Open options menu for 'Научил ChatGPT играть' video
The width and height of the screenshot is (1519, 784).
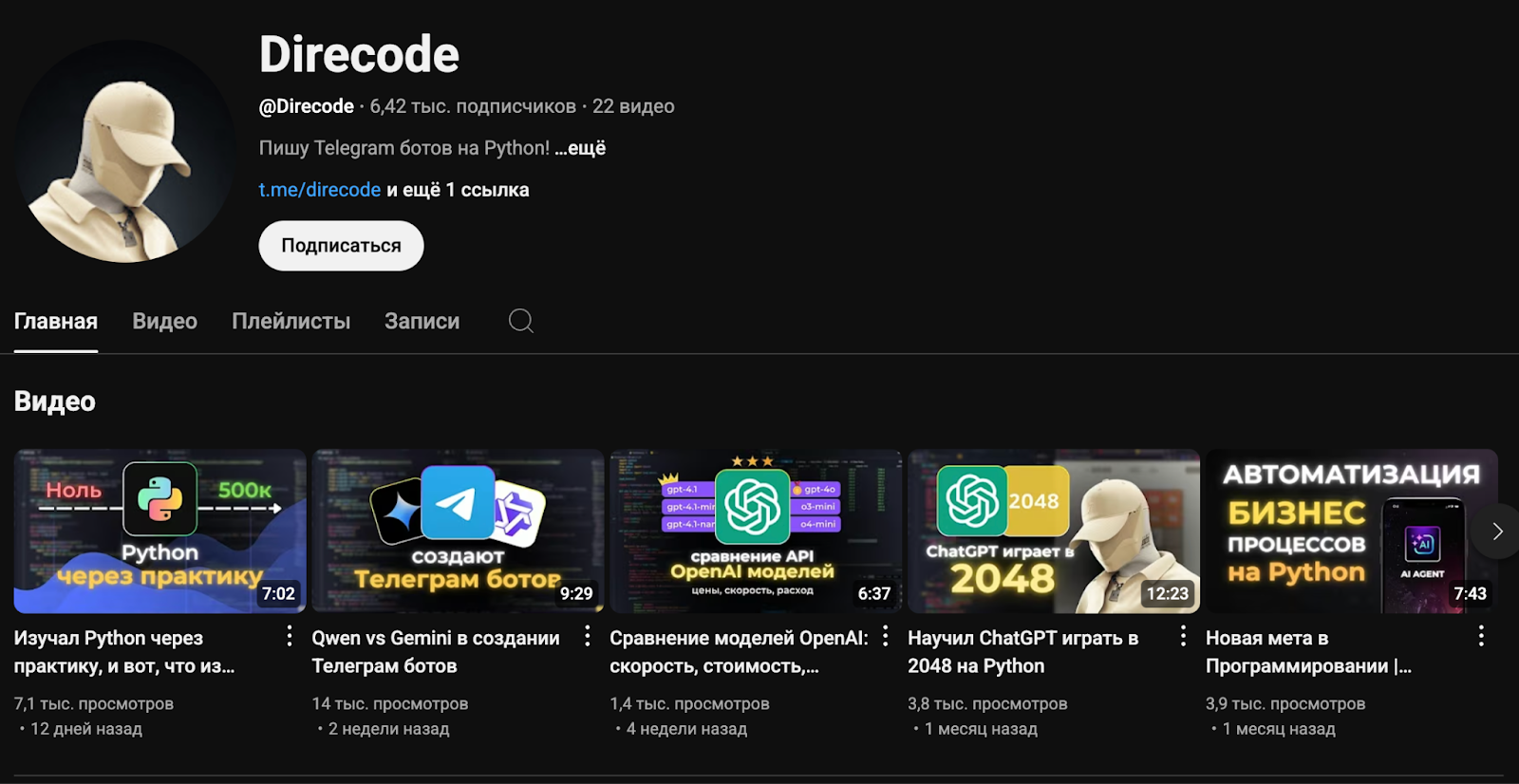1183,636
